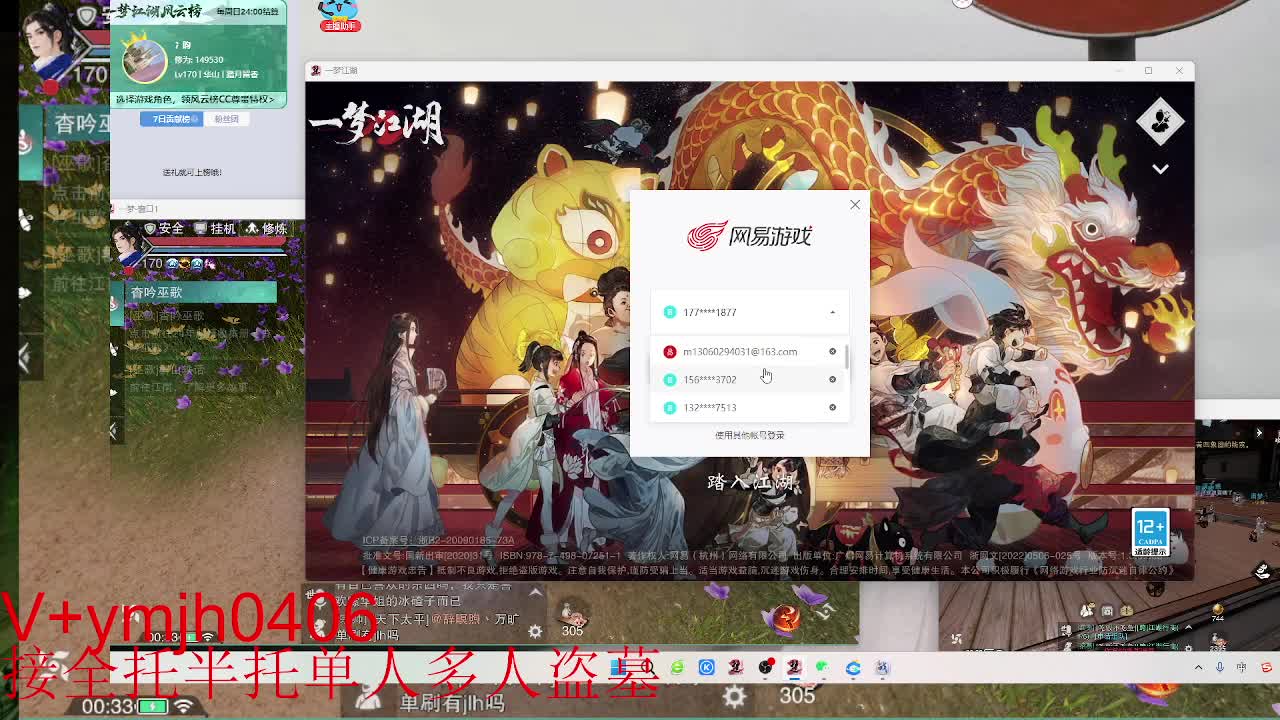
Task: Close the NetEase login dialog
Action: [855, 204]
